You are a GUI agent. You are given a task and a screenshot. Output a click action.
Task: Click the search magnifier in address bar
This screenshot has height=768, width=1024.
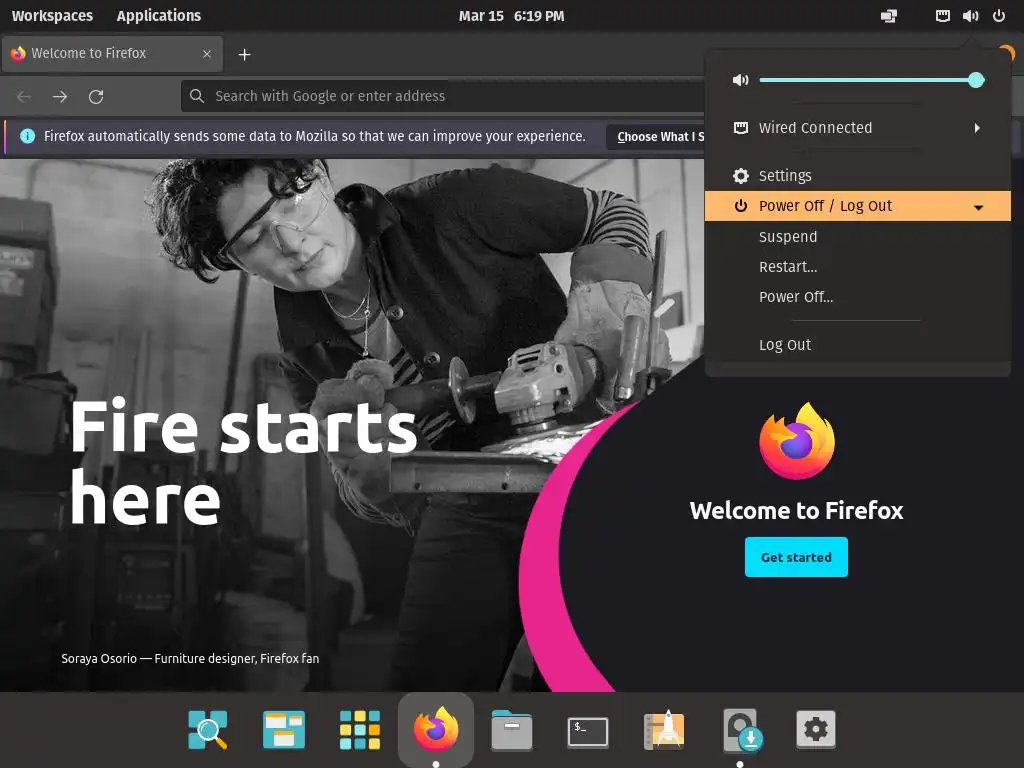point(197,96)
